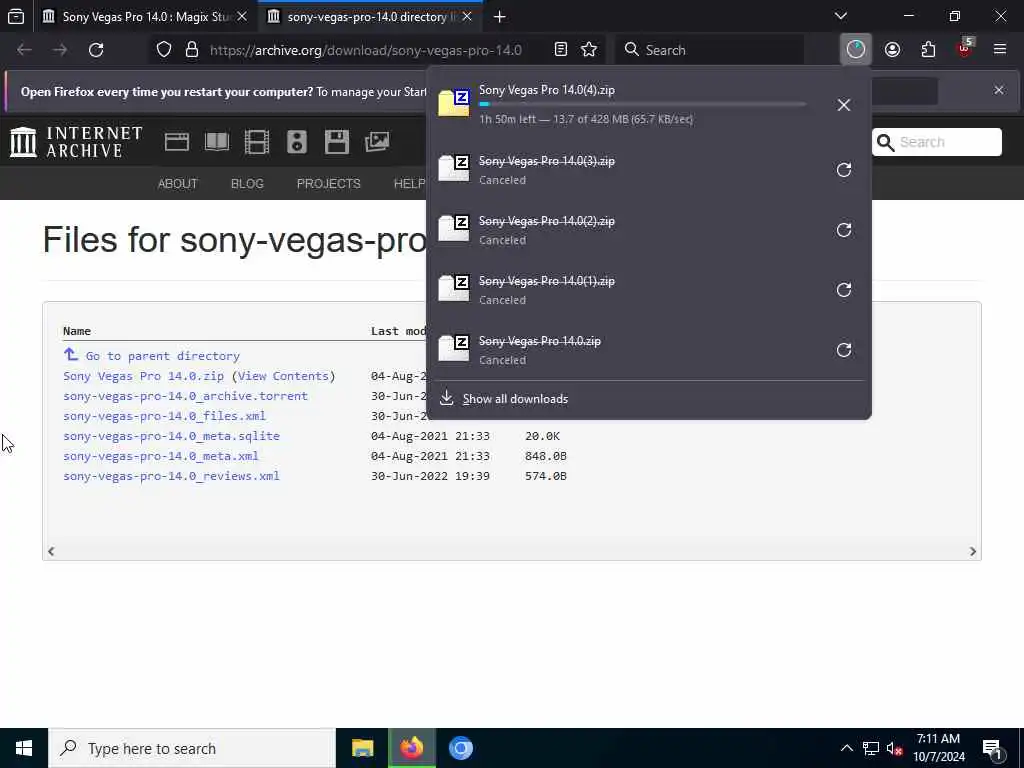Open the PROJECTS menu item

(x=328, y=184)
